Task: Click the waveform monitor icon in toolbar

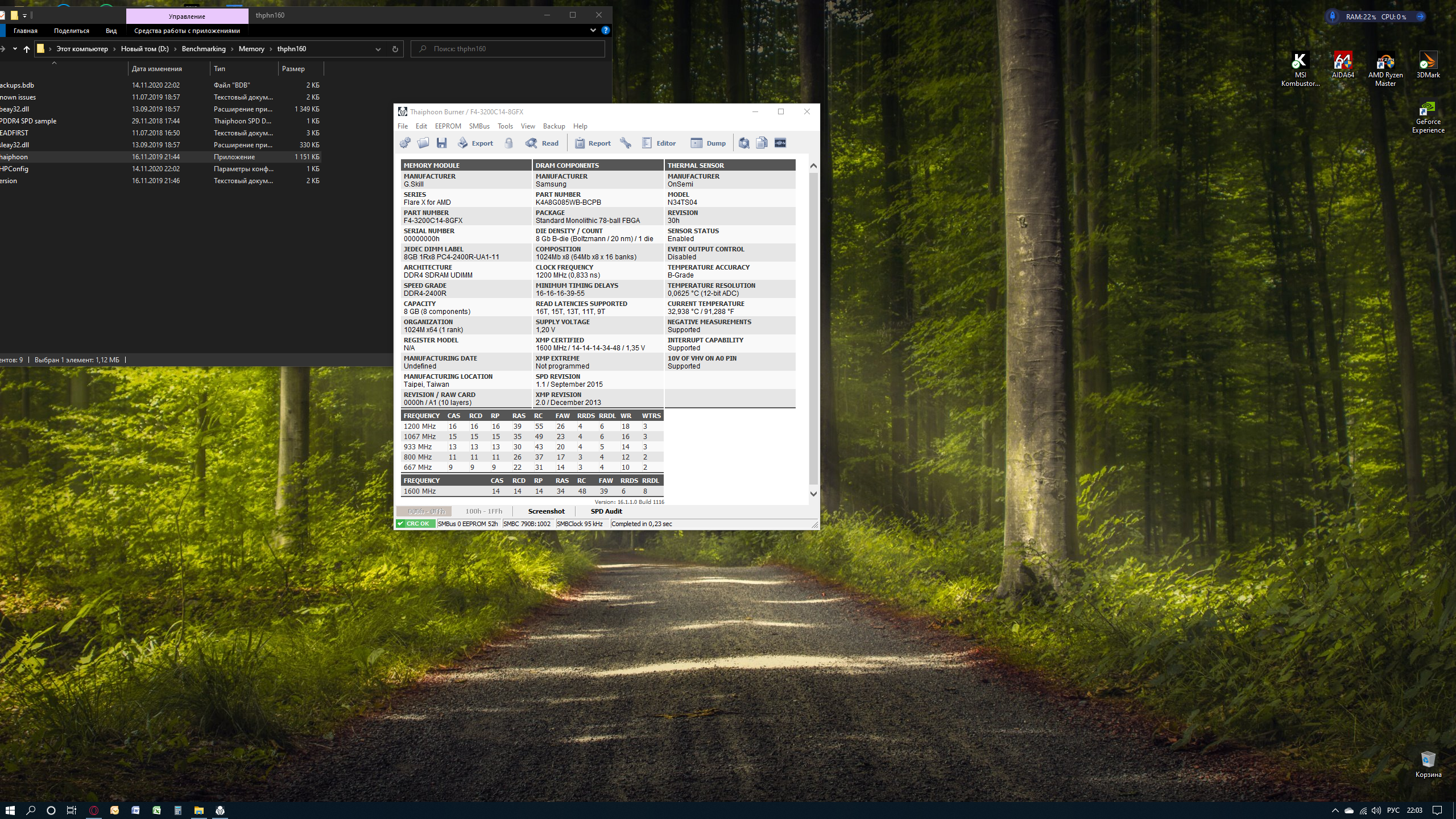Action: [780, 143]
